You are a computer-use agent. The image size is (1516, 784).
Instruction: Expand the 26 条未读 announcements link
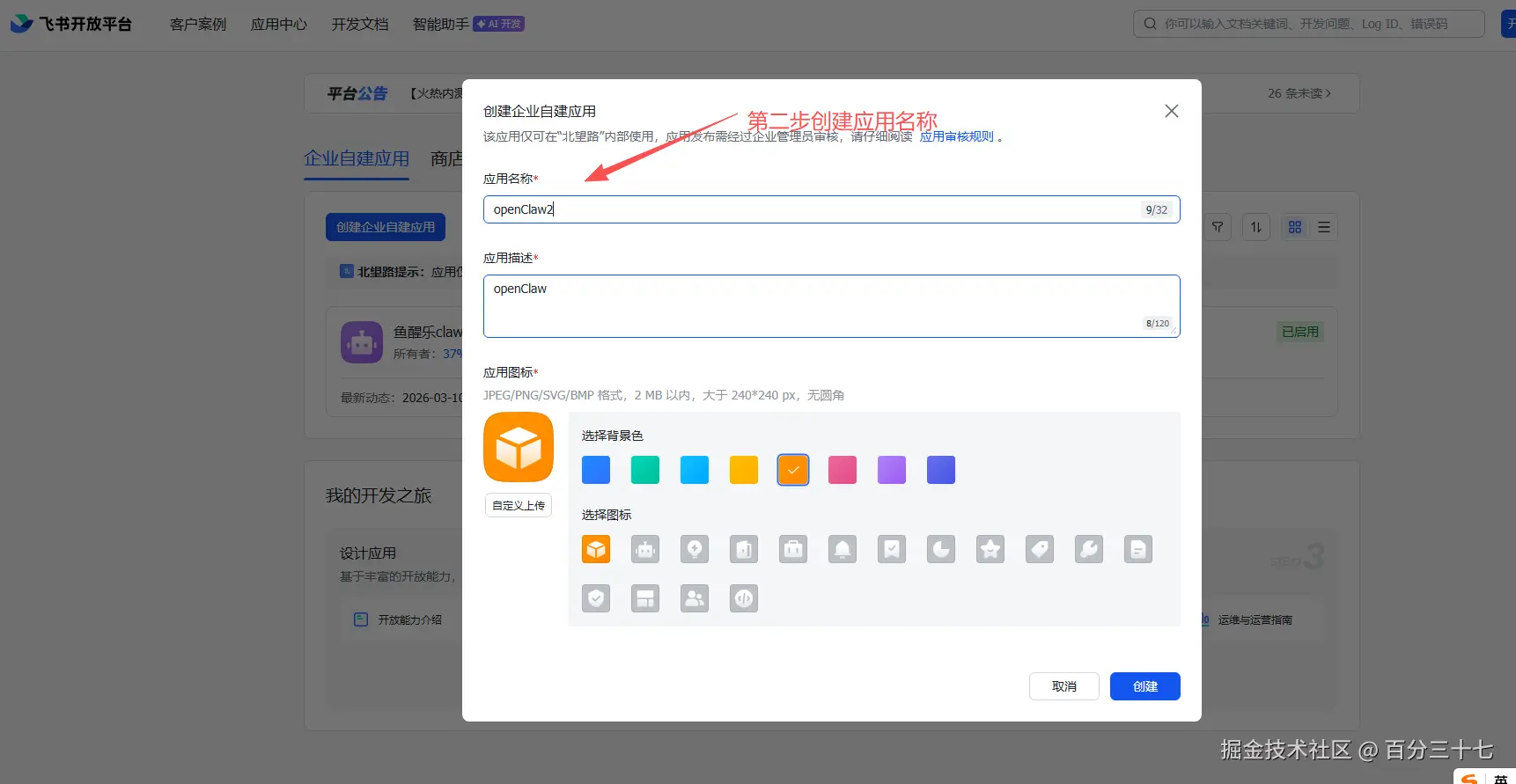click(x=1299, y=93)
